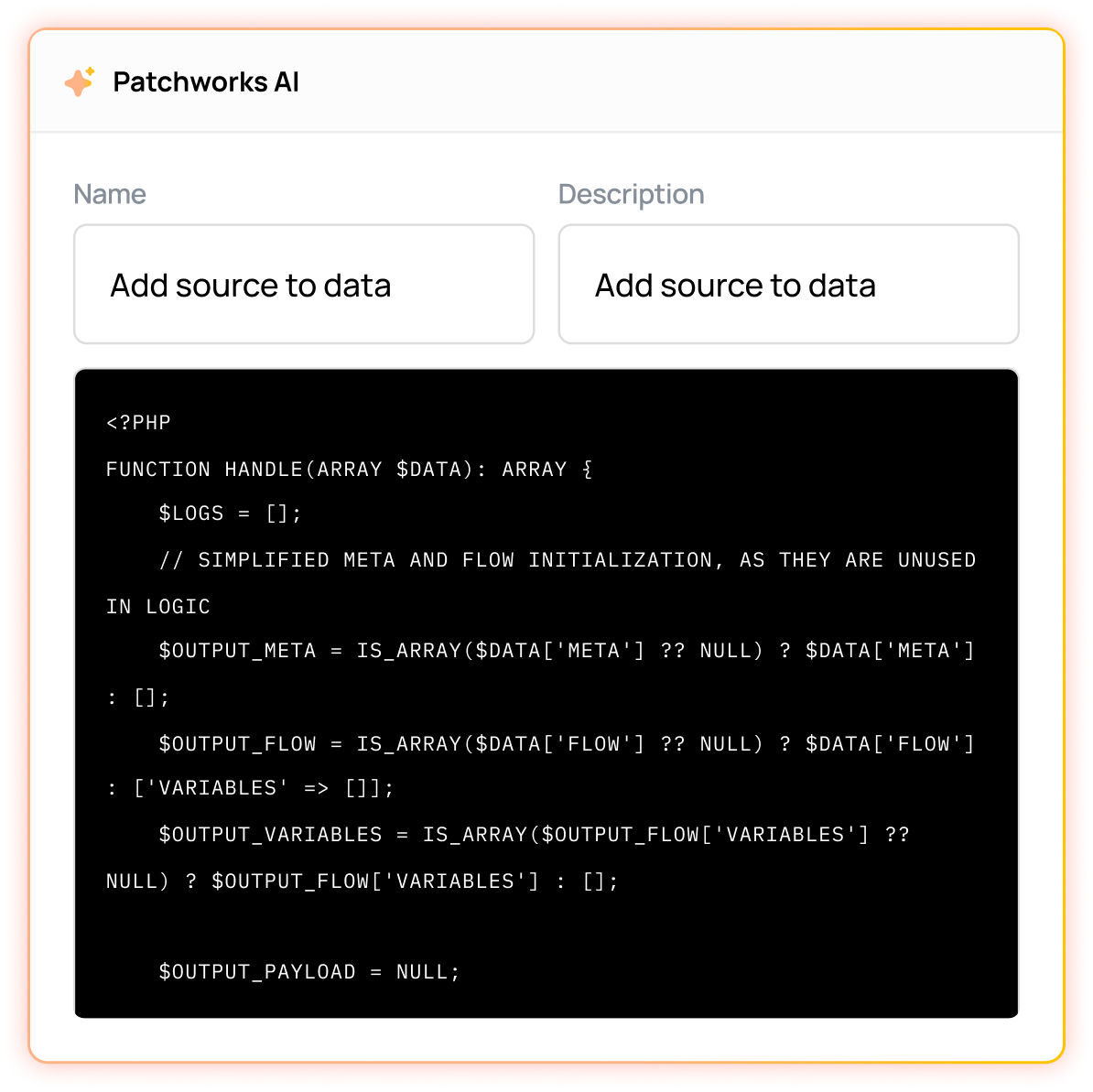Focus the Name input field
Image resolution: width=1093 pixels, height=1092 pixels.
click(304, 284)
